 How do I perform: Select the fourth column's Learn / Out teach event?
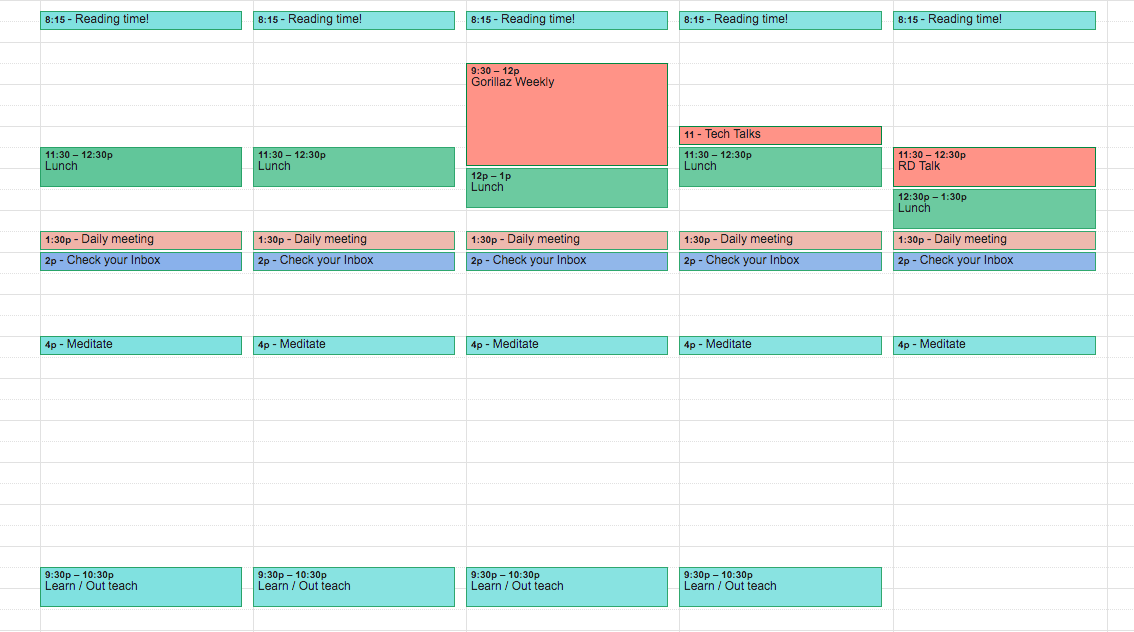pos(780,586)
